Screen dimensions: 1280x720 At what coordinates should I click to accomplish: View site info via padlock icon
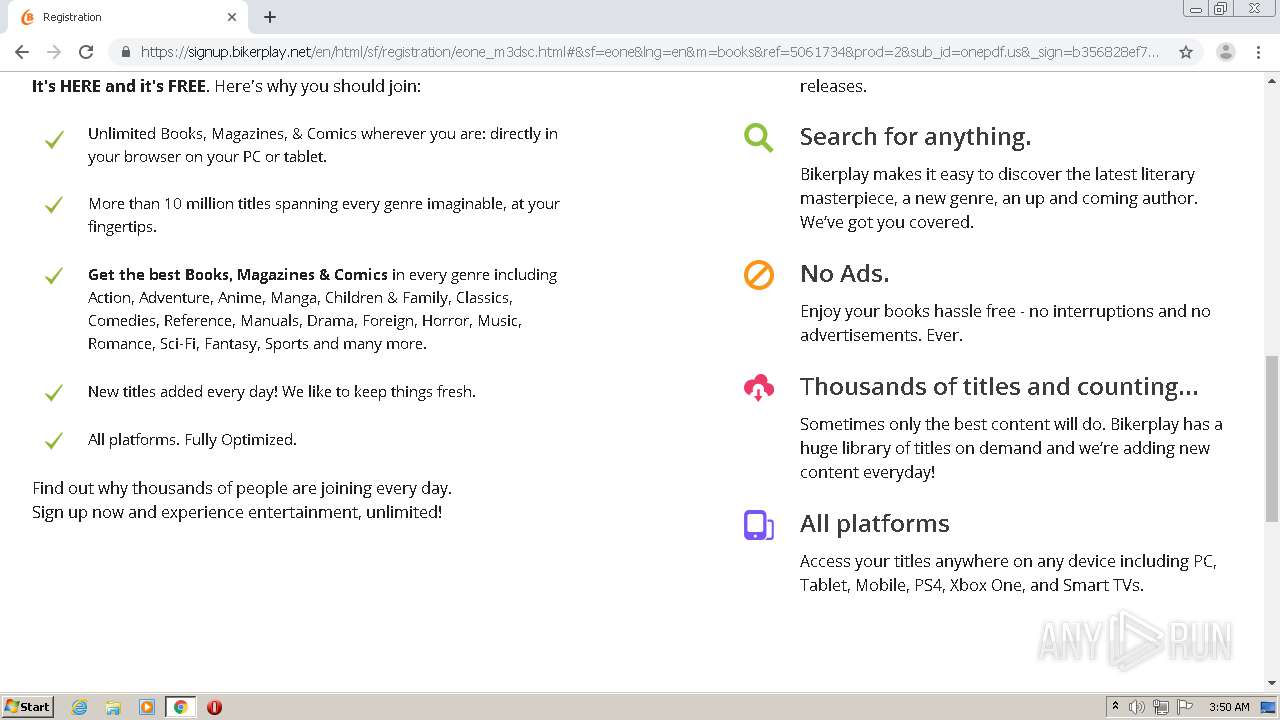point(126,52)
